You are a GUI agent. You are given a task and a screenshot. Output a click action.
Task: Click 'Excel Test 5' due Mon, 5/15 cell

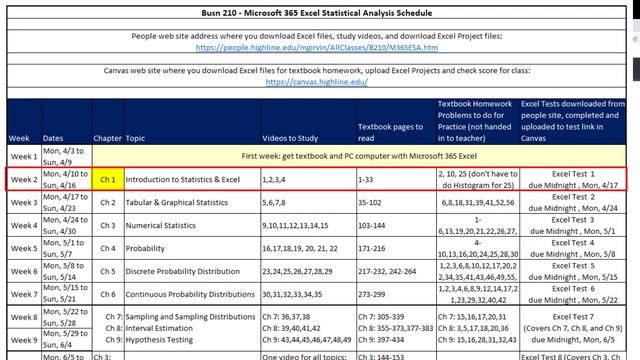(x=573, y=271)
